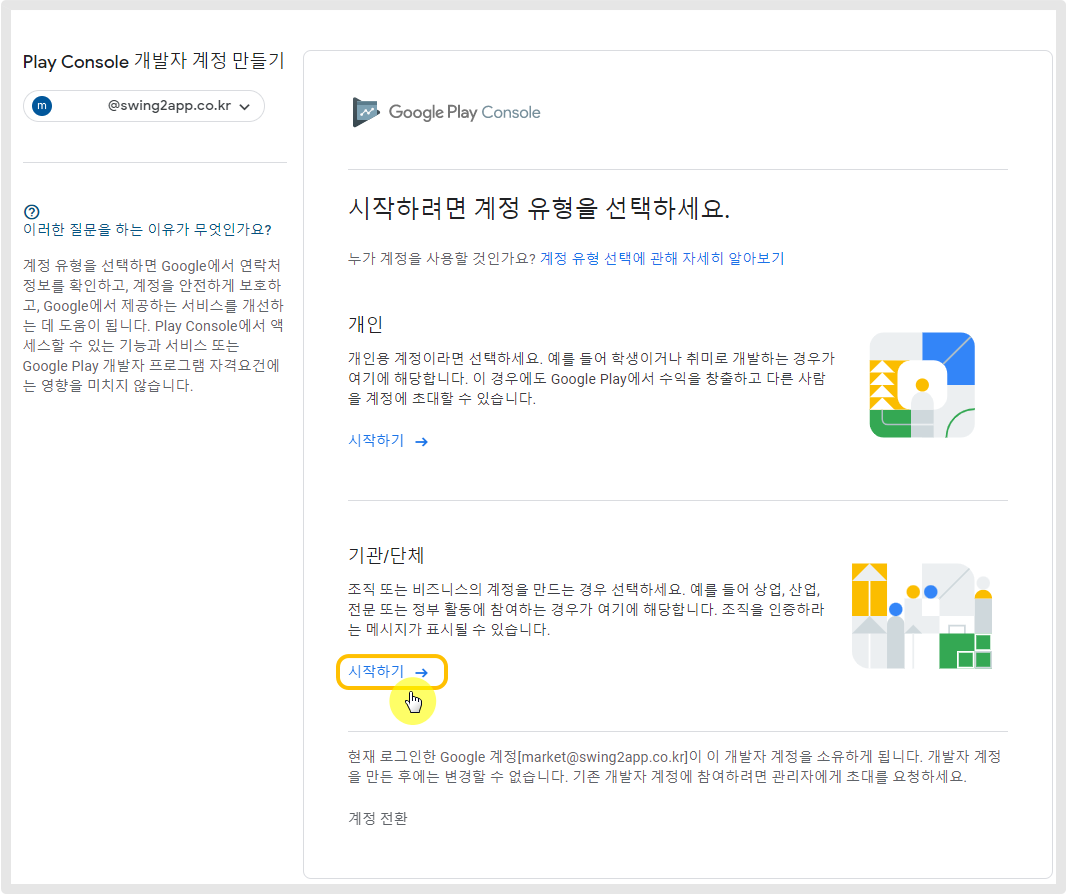Click 이러한 질문을 하는 이유가 무엇인가요? text
Screen dimensions: 1066x896
coord(147,230)
